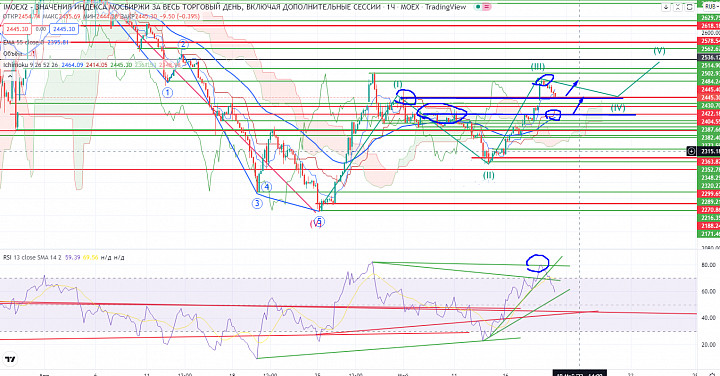Click the RSI scale value 80.00

(709, 265)
